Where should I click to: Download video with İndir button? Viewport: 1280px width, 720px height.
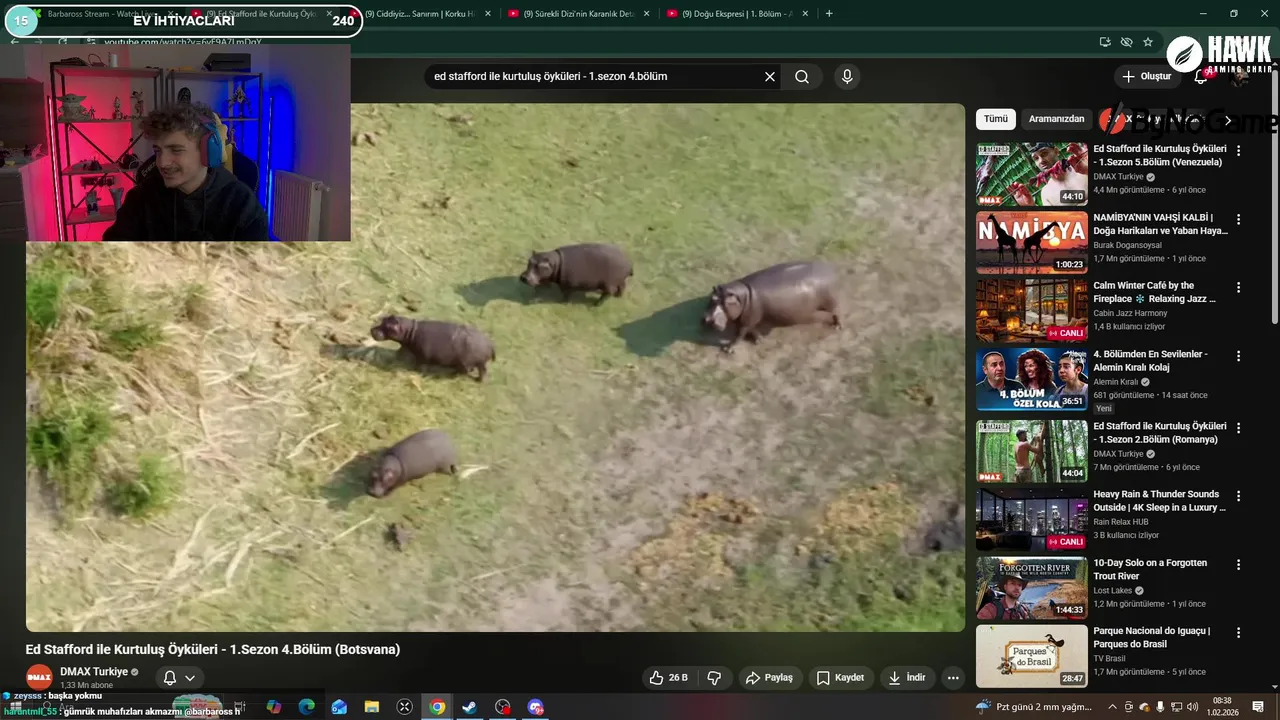pyautogui.click(x=906, y=678)
